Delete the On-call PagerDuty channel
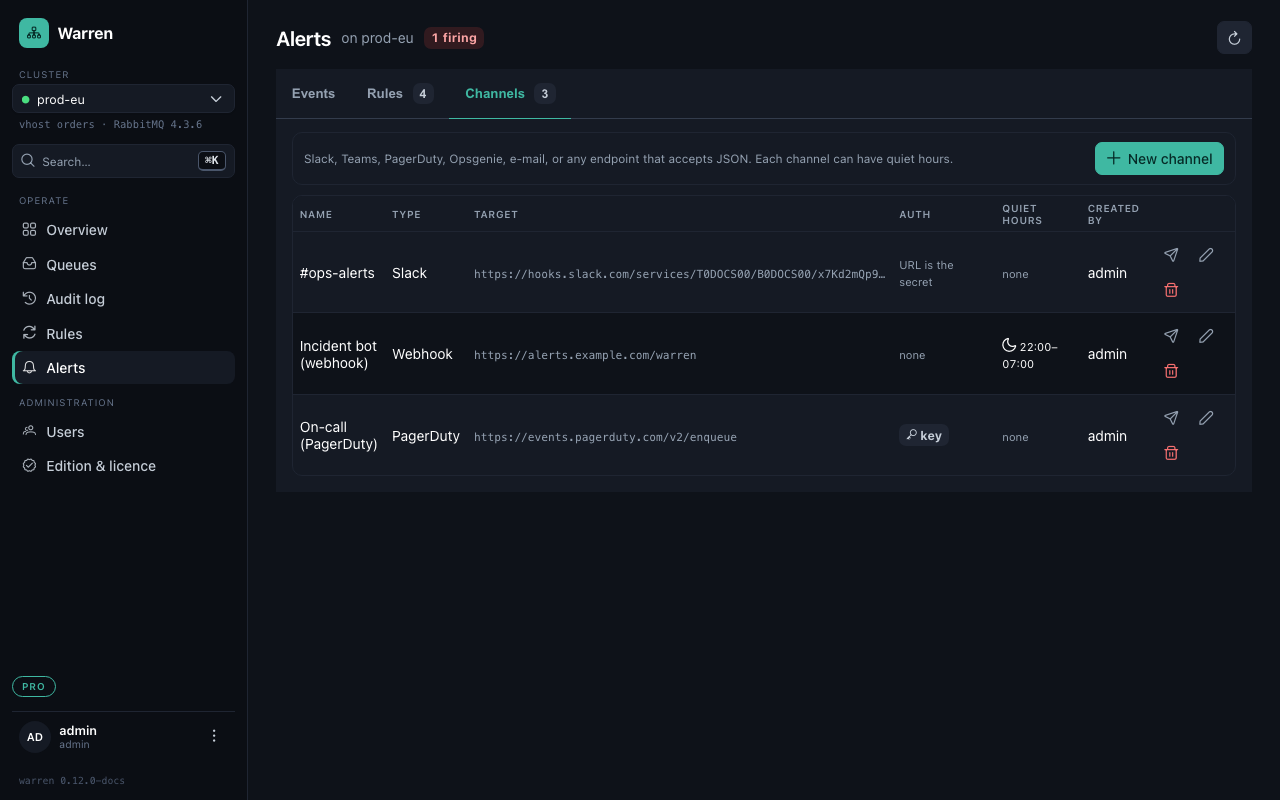This screenshot has width=1280, height=800. [x=1171, y=453]
